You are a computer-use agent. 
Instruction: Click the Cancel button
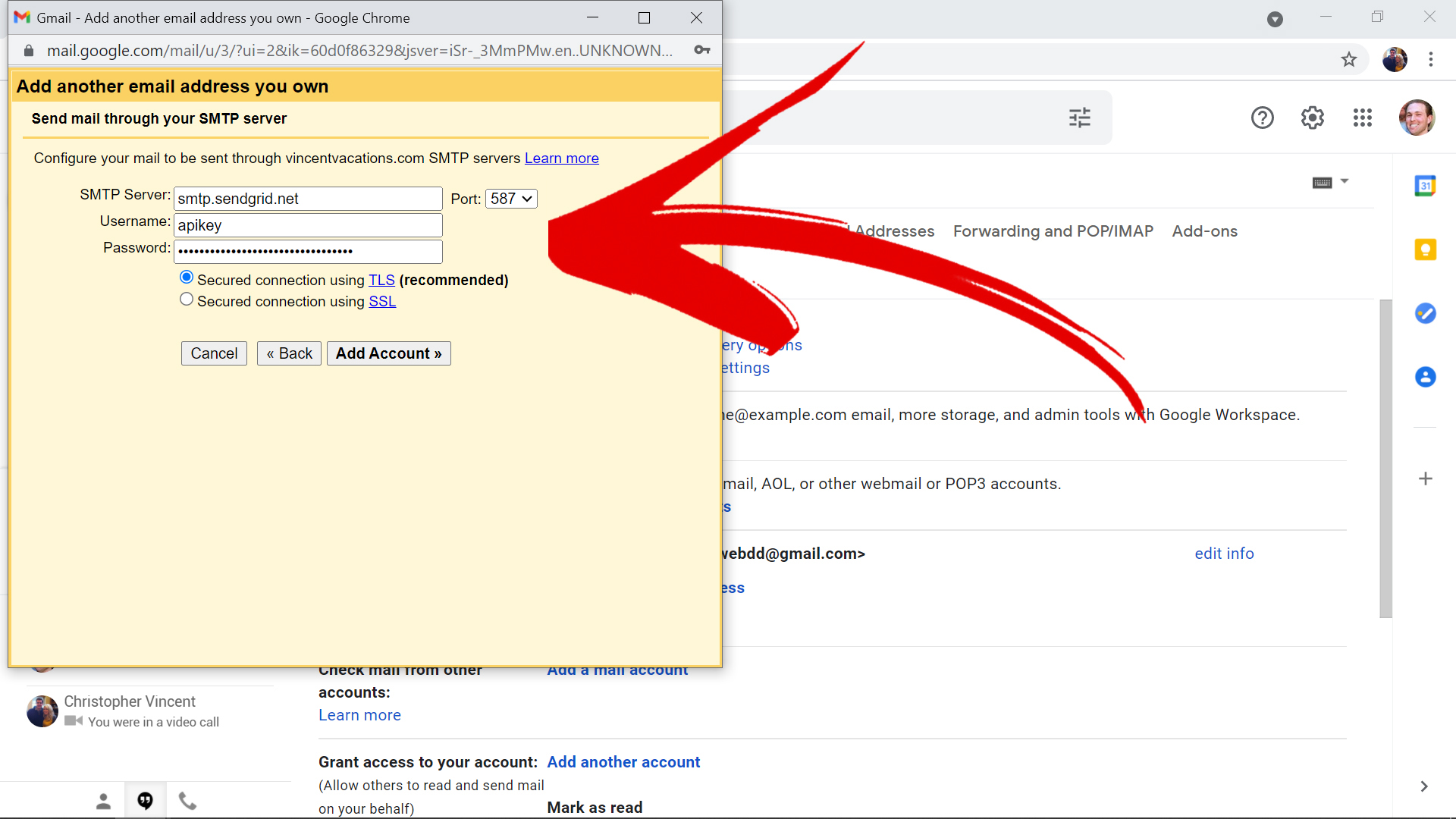214,353
